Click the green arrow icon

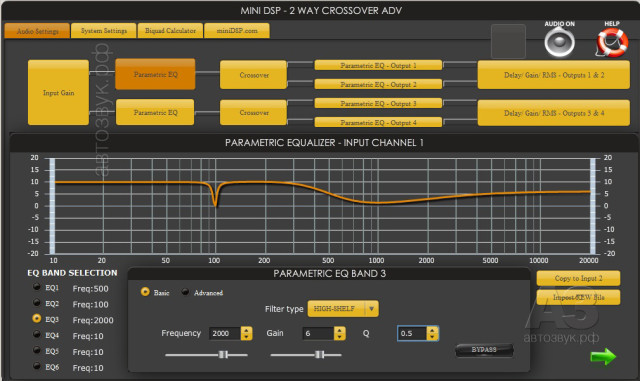tap(603, 356)
